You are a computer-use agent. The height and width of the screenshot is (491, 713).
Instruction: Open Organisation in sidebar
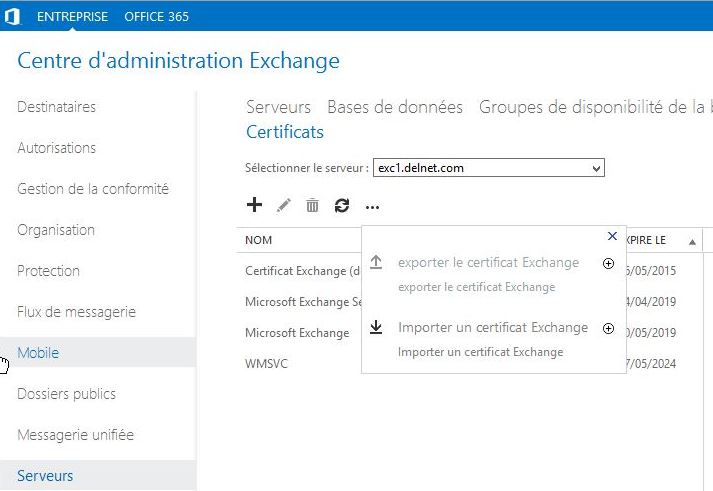(56, 230)
